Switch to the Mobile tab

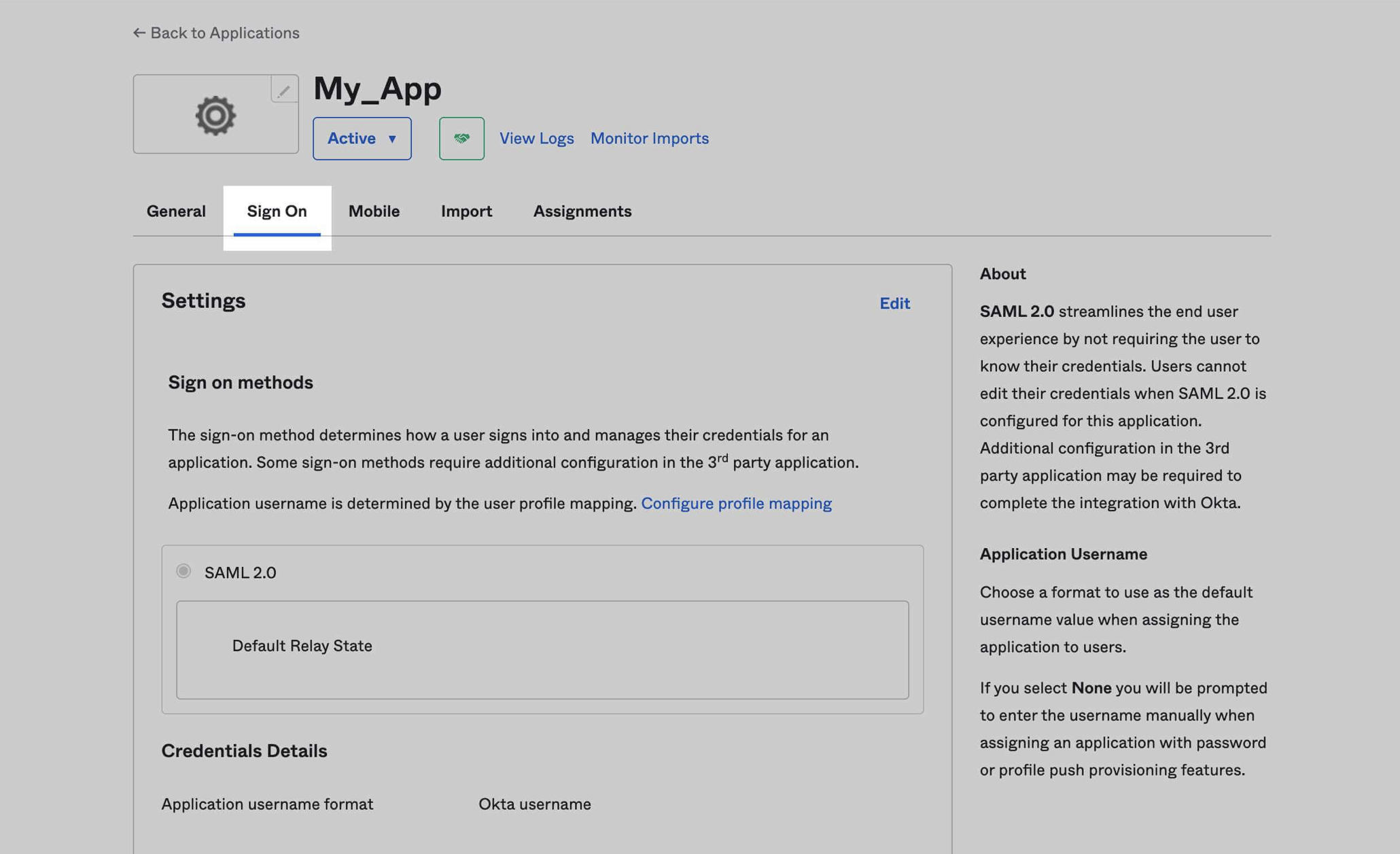pos(374,211)
